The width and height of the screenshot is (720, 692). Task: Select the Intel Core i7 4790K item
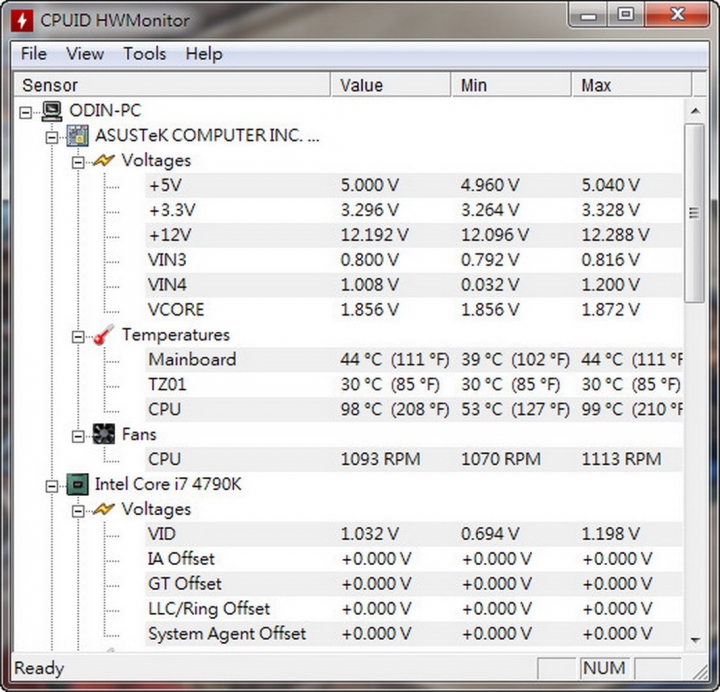coord(168,484)
